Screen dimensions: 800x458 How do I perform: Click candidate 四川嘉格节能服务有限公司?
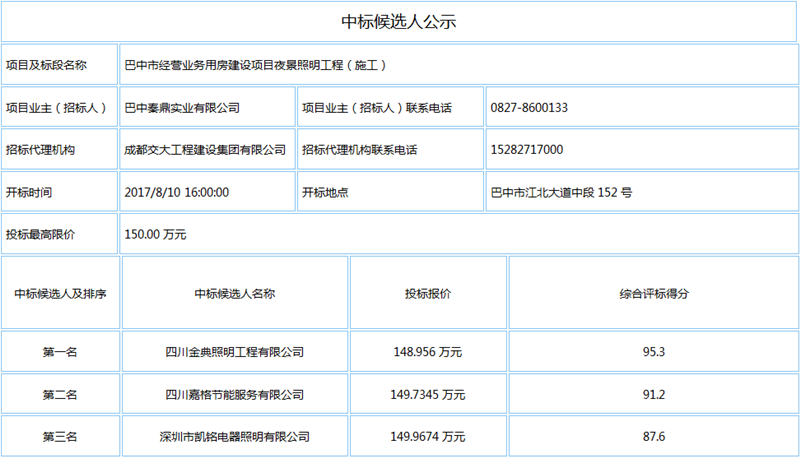235,394
